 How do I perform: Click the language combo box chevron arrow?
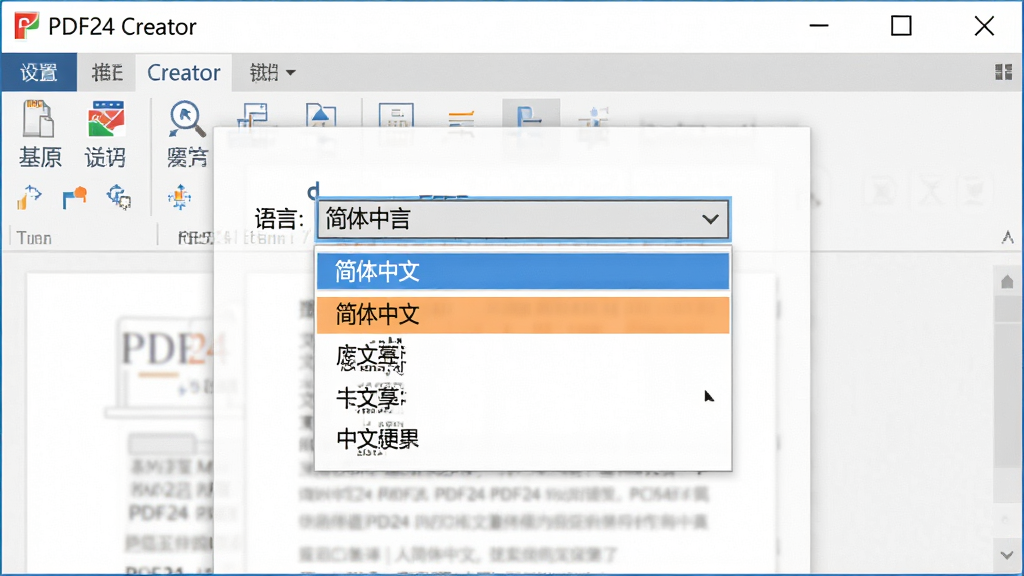[x=711, y=219]
